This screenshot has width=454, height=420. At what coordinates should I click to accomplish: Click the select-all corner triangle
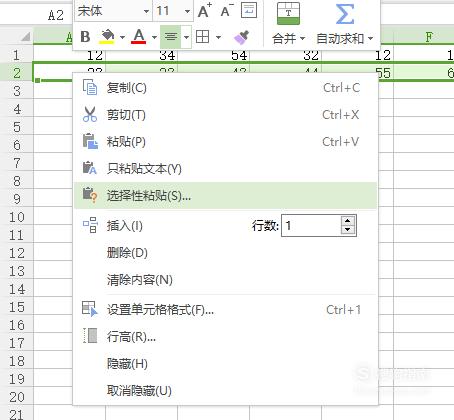pos(25,36)
